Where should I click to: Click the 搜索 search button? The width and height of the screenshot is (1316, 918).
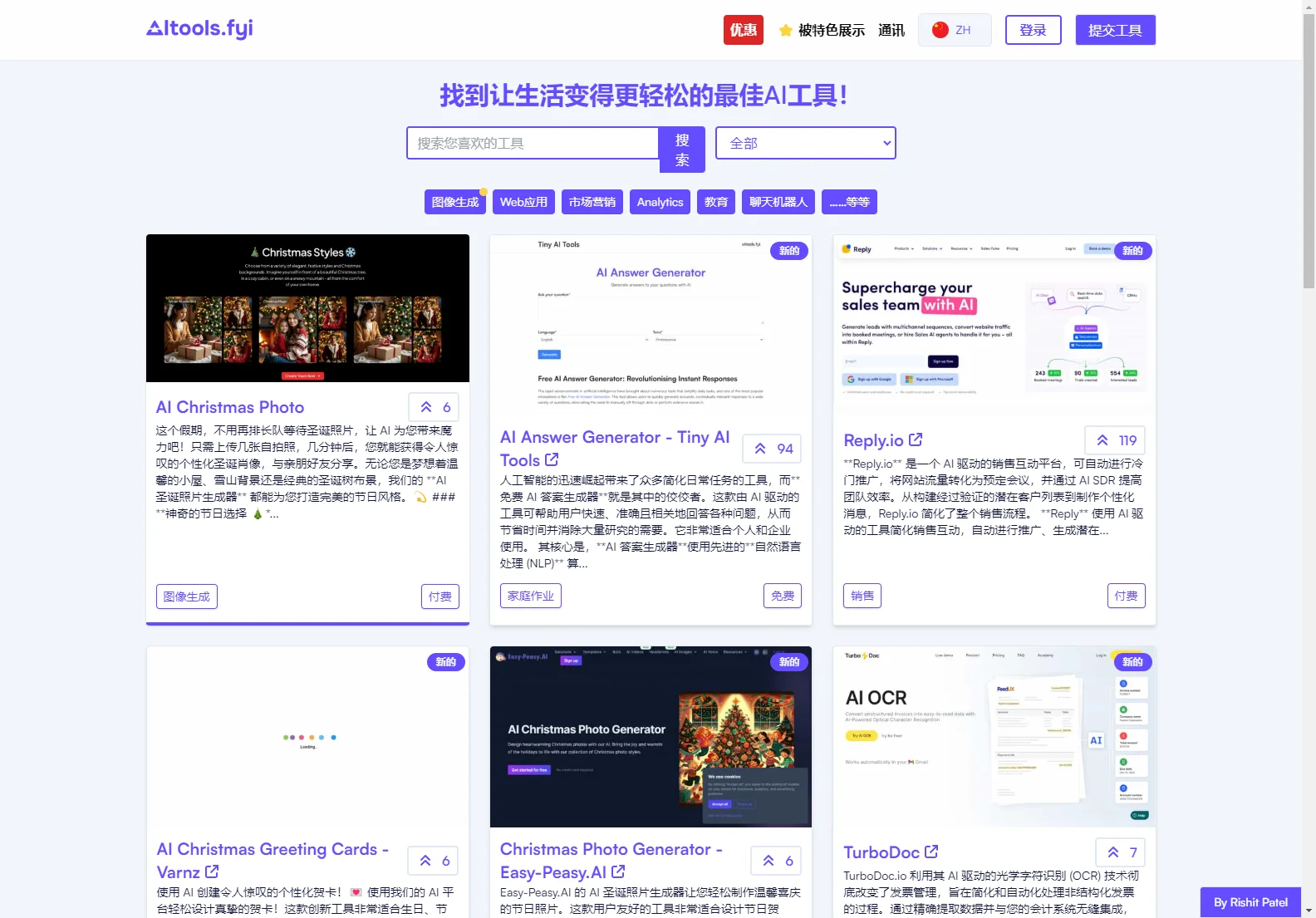click(x=682, y=150)
